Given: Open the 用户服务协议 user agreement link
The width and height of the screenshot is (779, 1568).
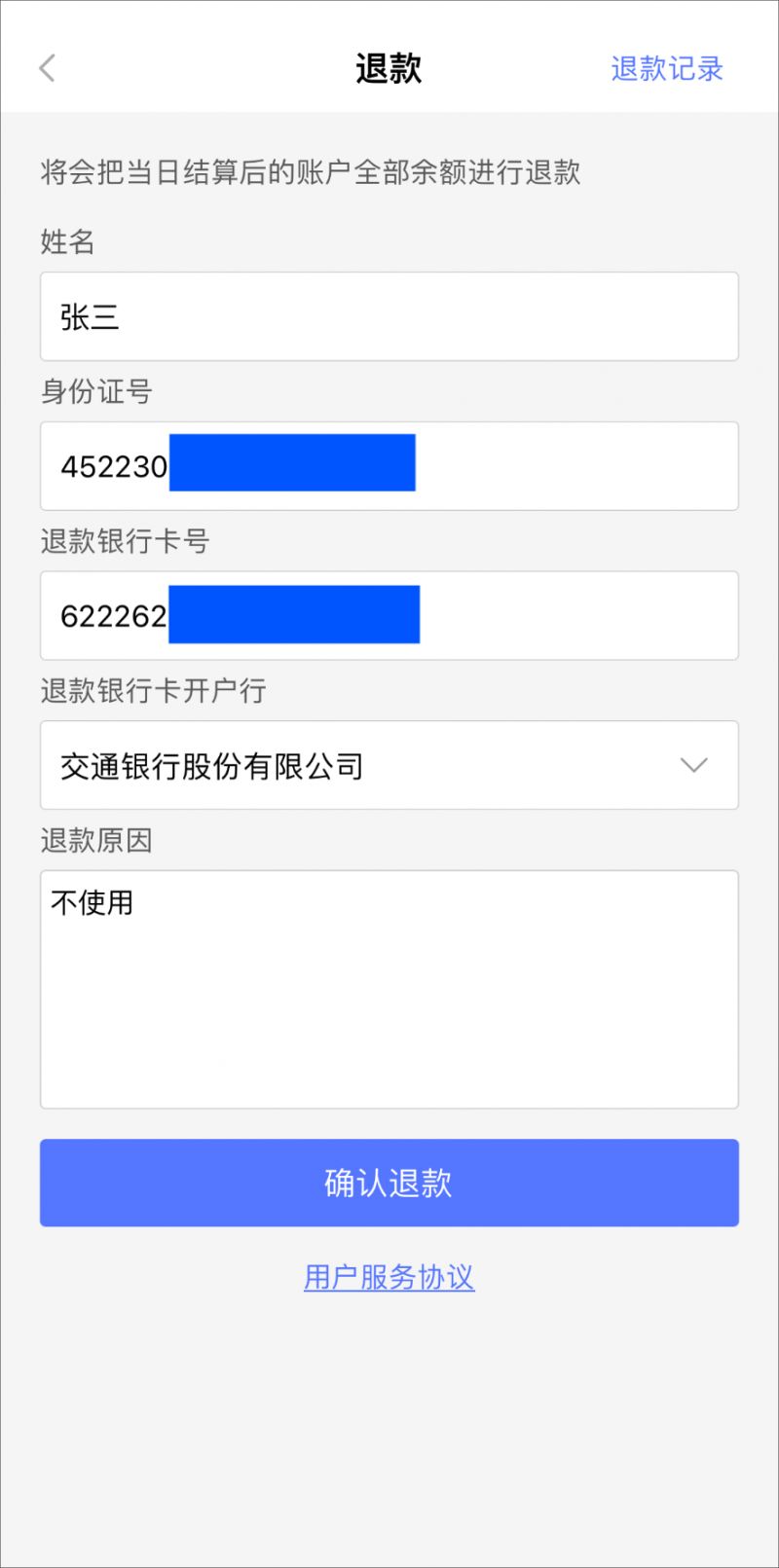Looking at the screenshot, I should point(389,1277).
